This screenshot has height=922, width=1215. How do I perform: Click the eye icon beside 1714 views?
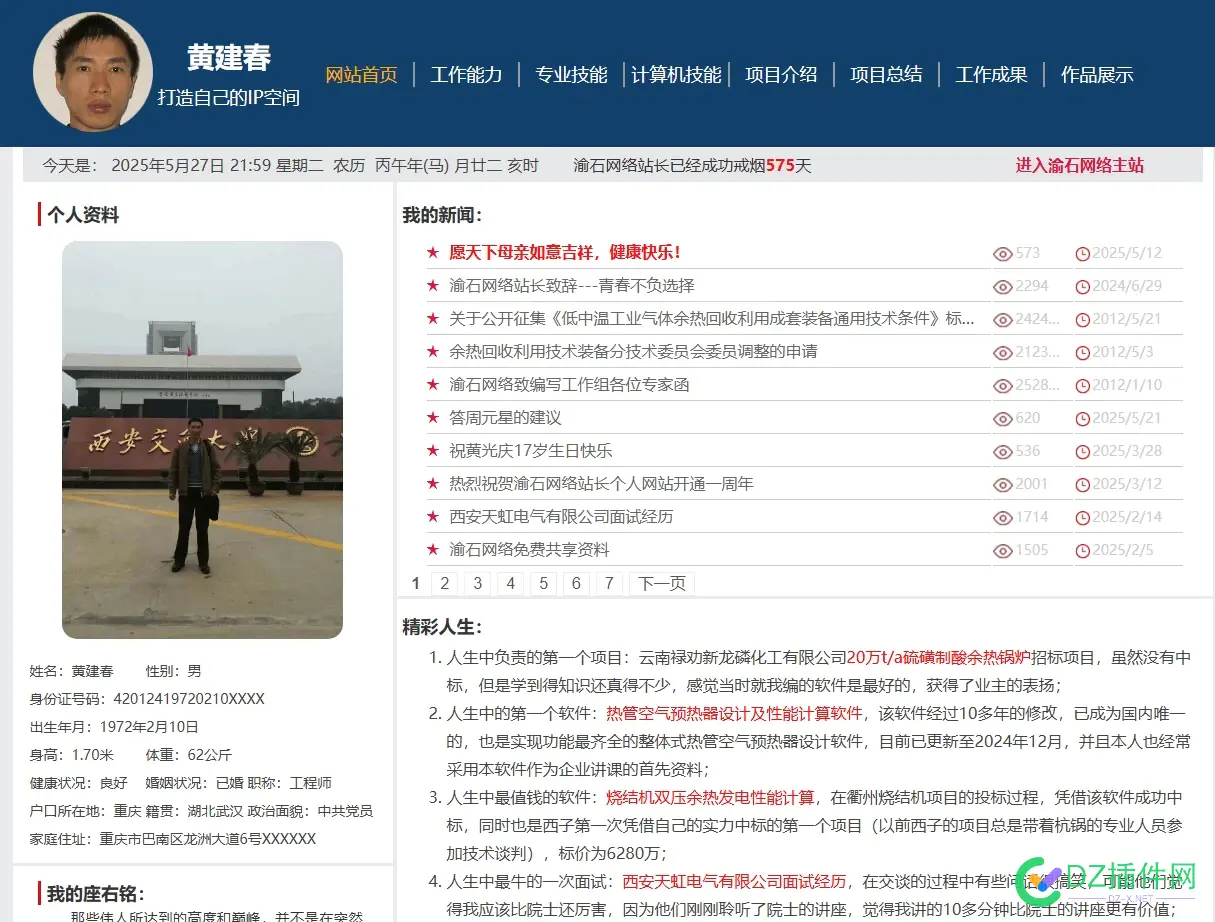pos(1002,518)
